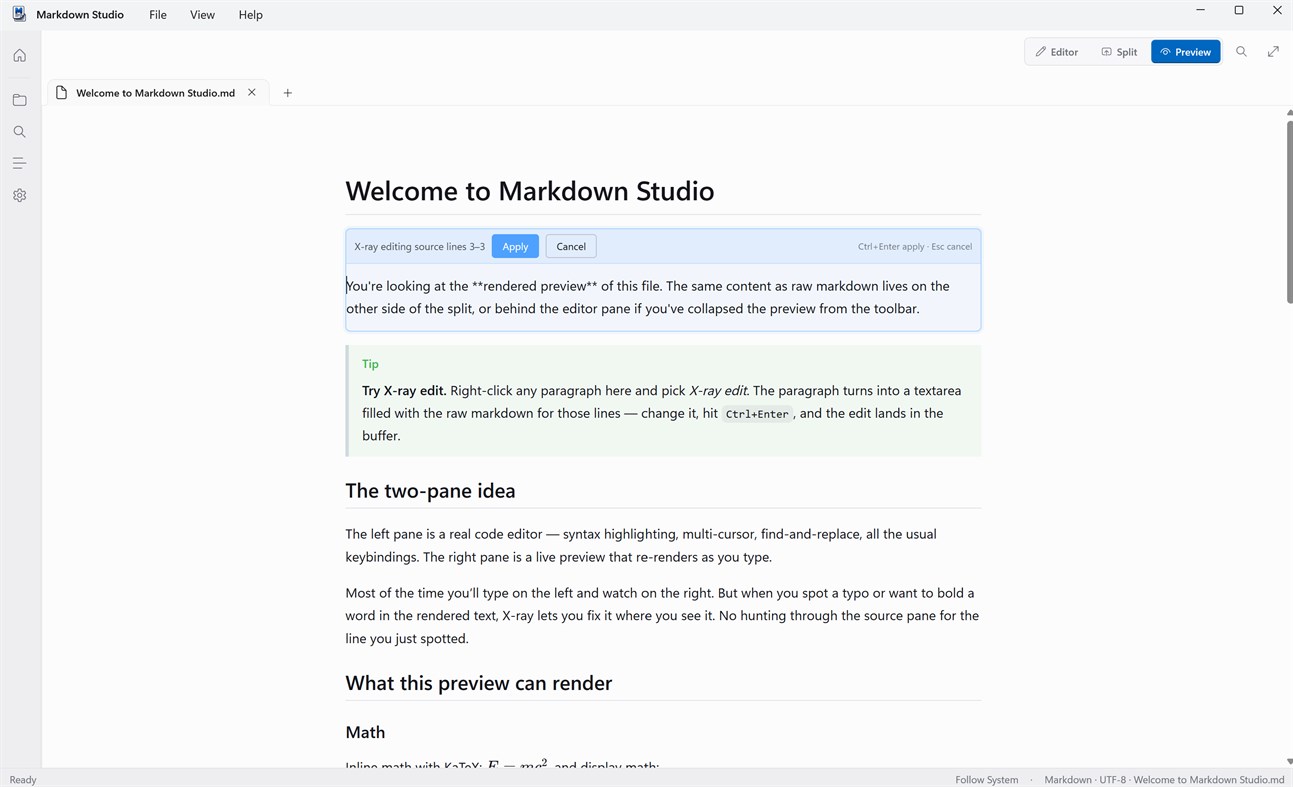Open the View menu
1293x787 pixels.
pyautogui.click(x=202, y=15)
